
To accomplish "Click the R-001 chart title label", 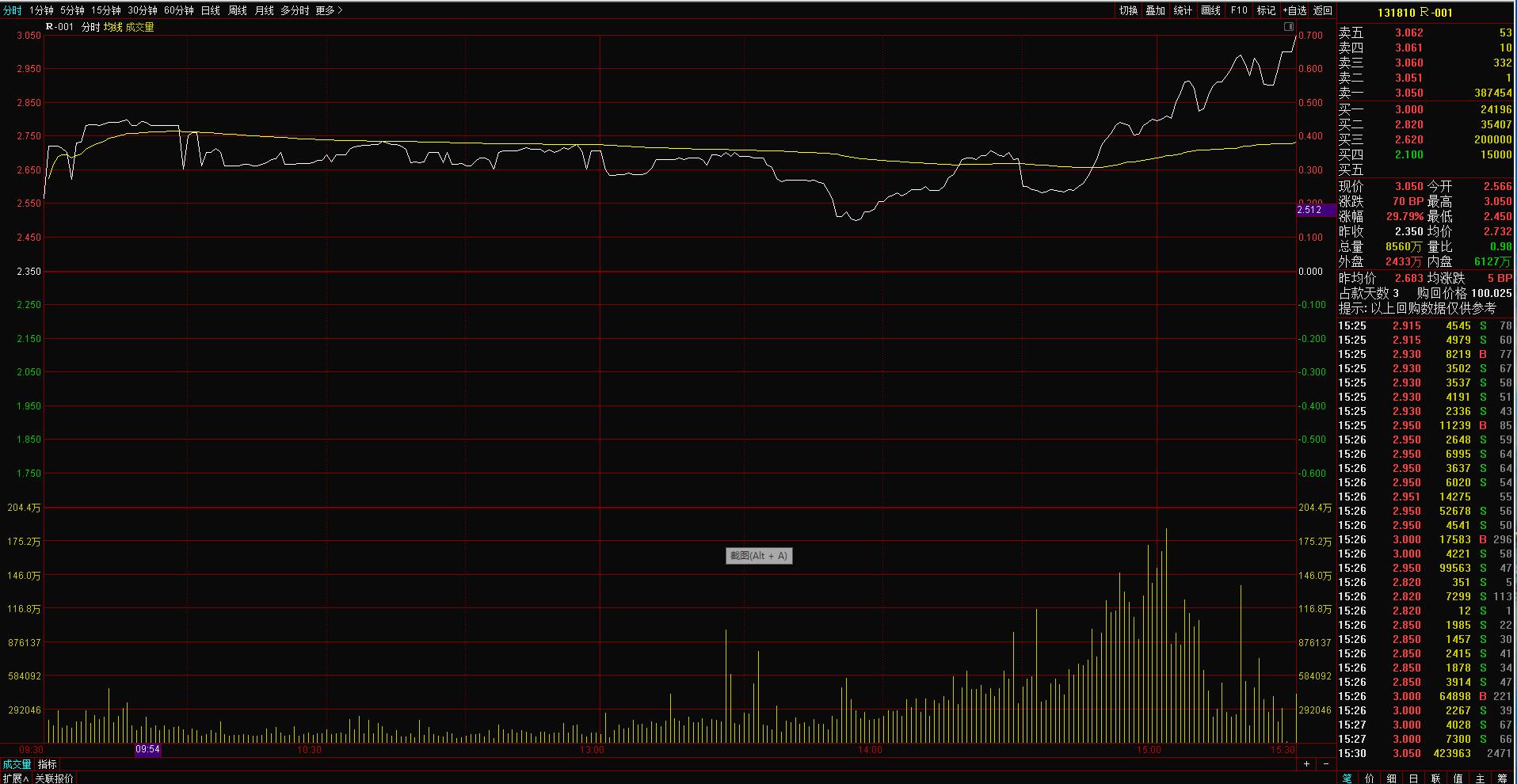I will [x=59, y=27].
